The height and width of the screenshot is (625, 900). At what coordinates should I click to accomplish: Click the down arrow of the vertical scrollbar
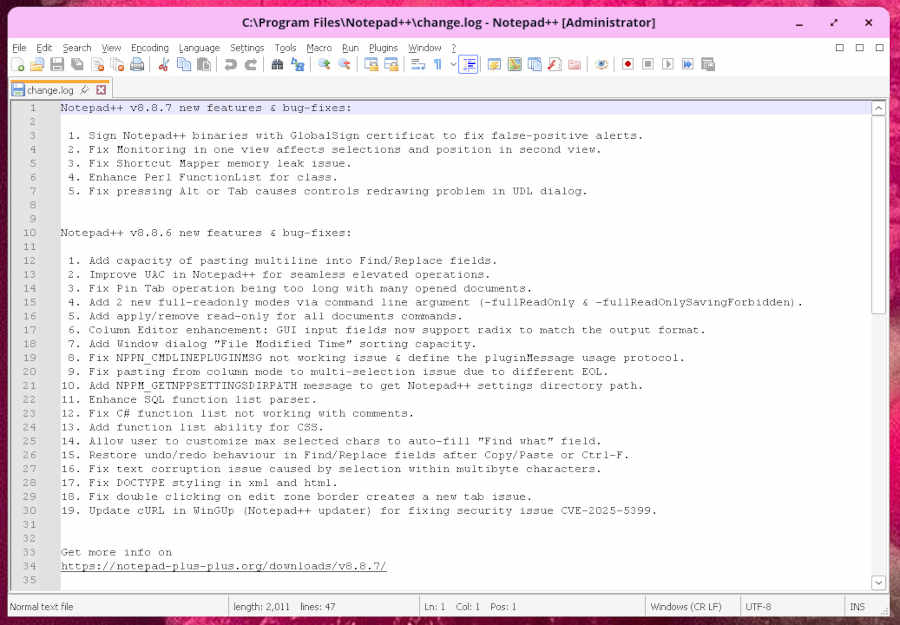pyautogui.click(x=878, y=582)
